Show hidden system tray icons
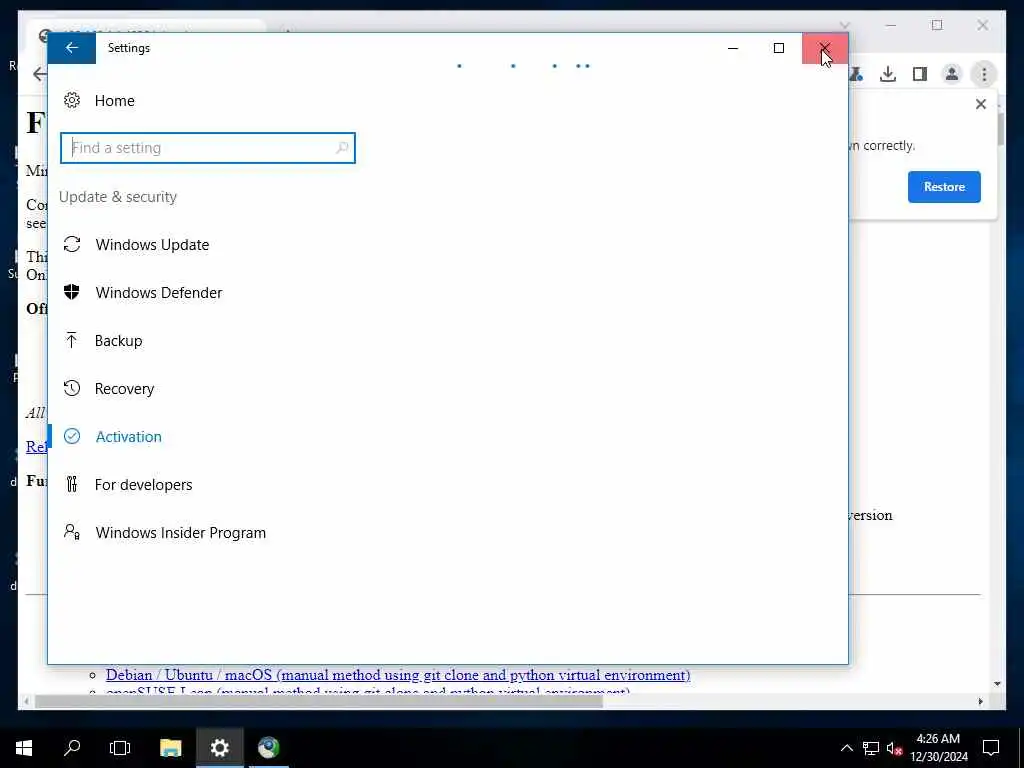1024x768 pixels. pos(846,748)
